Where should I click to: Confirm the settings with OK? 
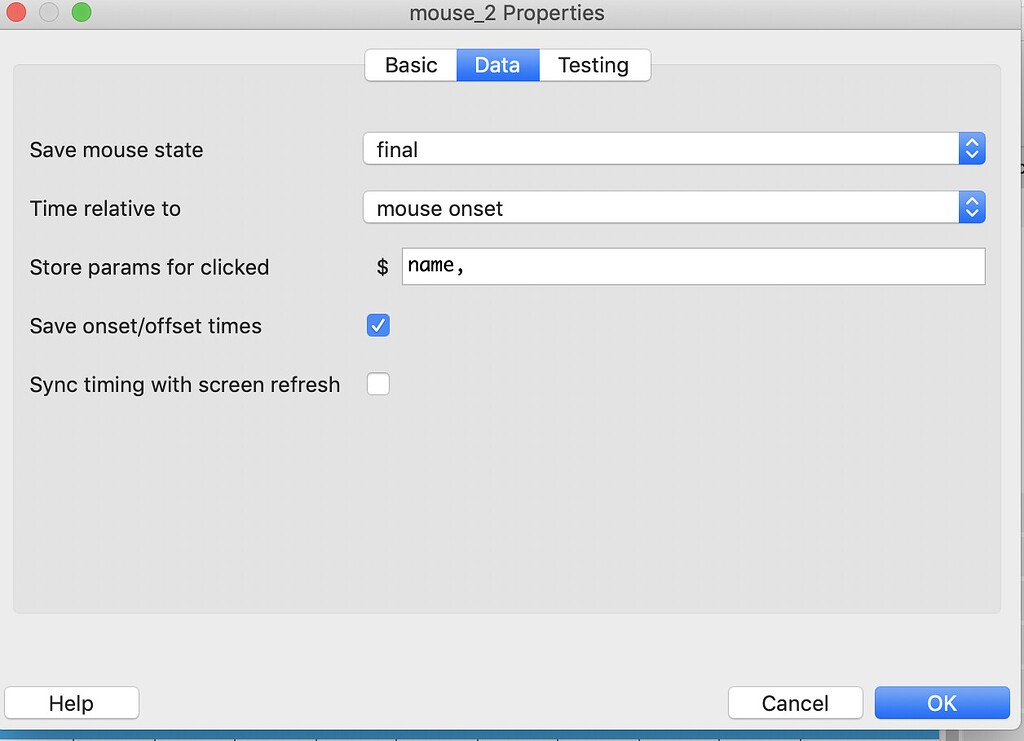(x=941, y=702)
